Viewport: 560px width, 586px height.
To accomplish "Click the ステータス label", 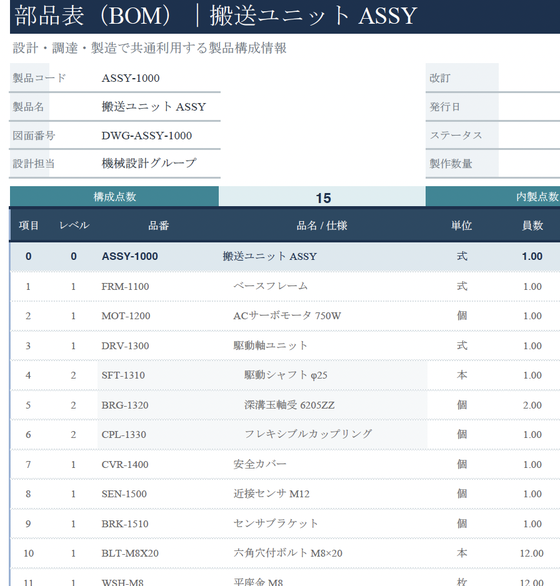I will tap(456, 135).
